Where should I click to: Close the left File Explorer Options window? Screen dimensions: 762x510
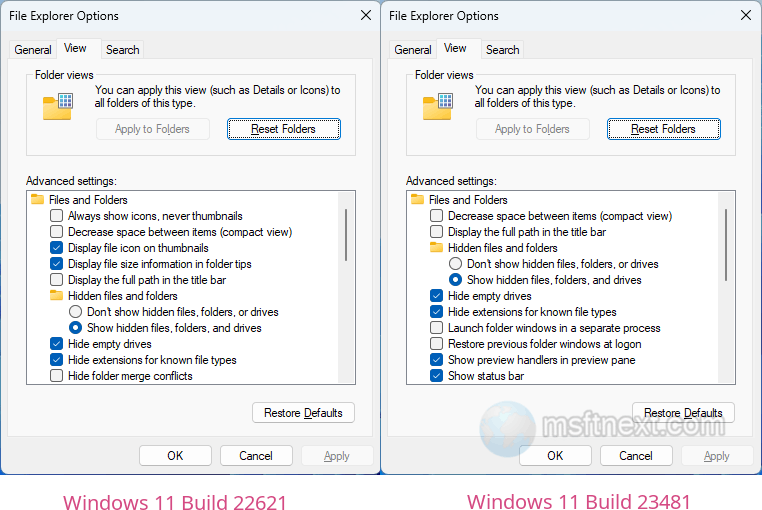pyautogui.click(x=366, y=16)
